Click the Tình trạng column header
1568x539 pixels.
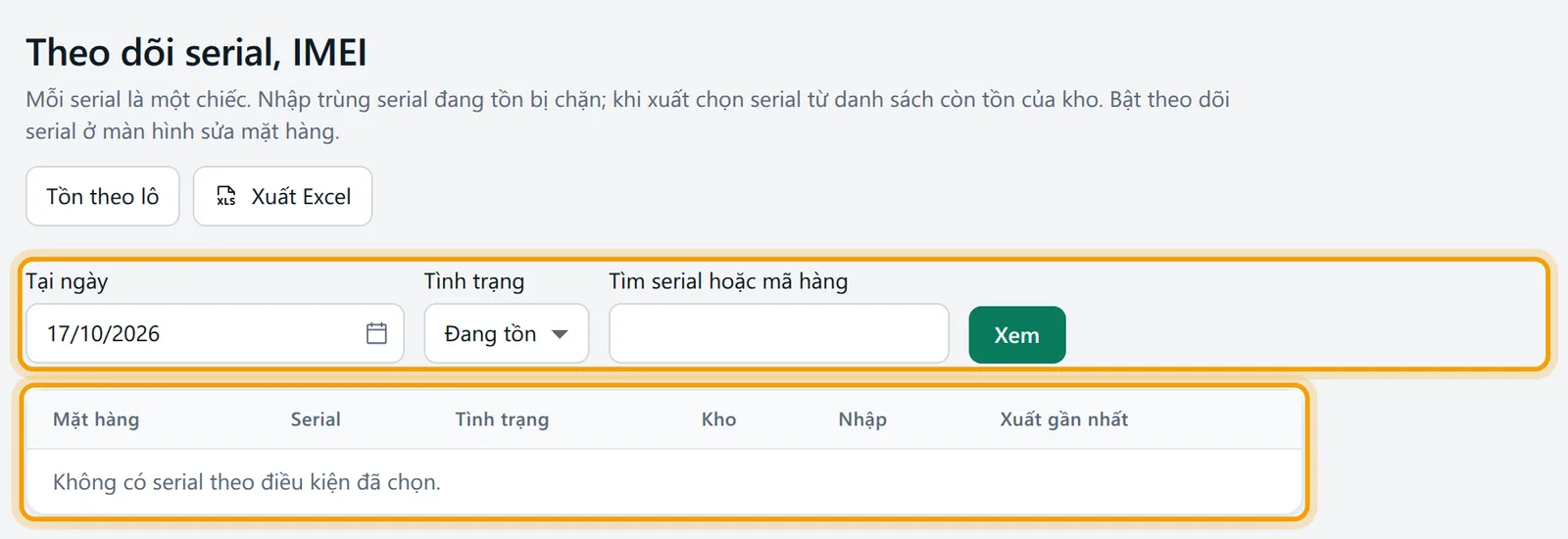(x=502, y=419)
